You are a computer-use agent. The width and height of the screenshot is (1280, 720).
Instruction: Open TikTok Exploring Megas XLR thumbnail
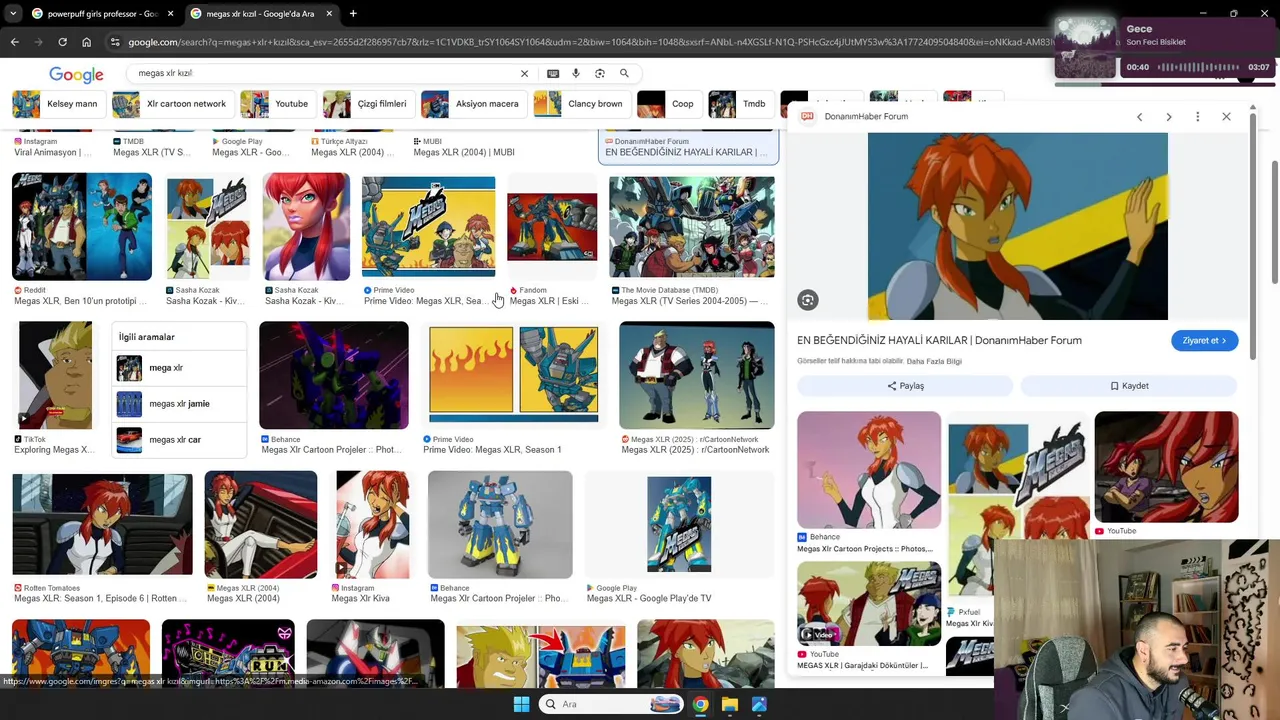coord(55,375)
